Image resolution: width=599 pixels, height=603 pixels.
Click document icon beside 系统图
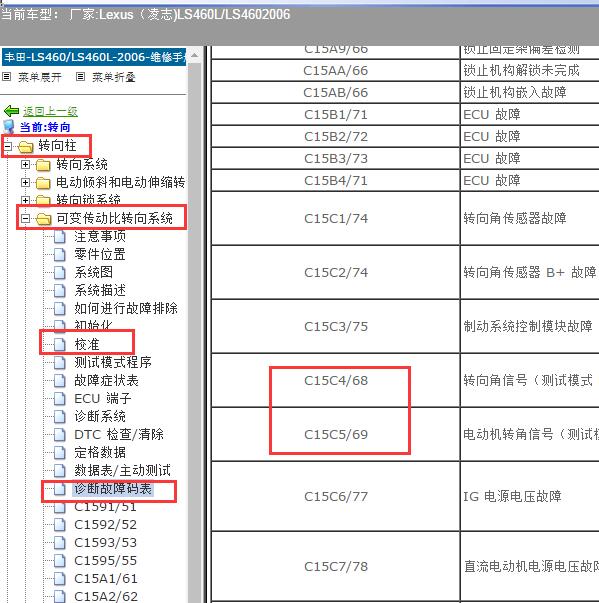tap(60, 273)
